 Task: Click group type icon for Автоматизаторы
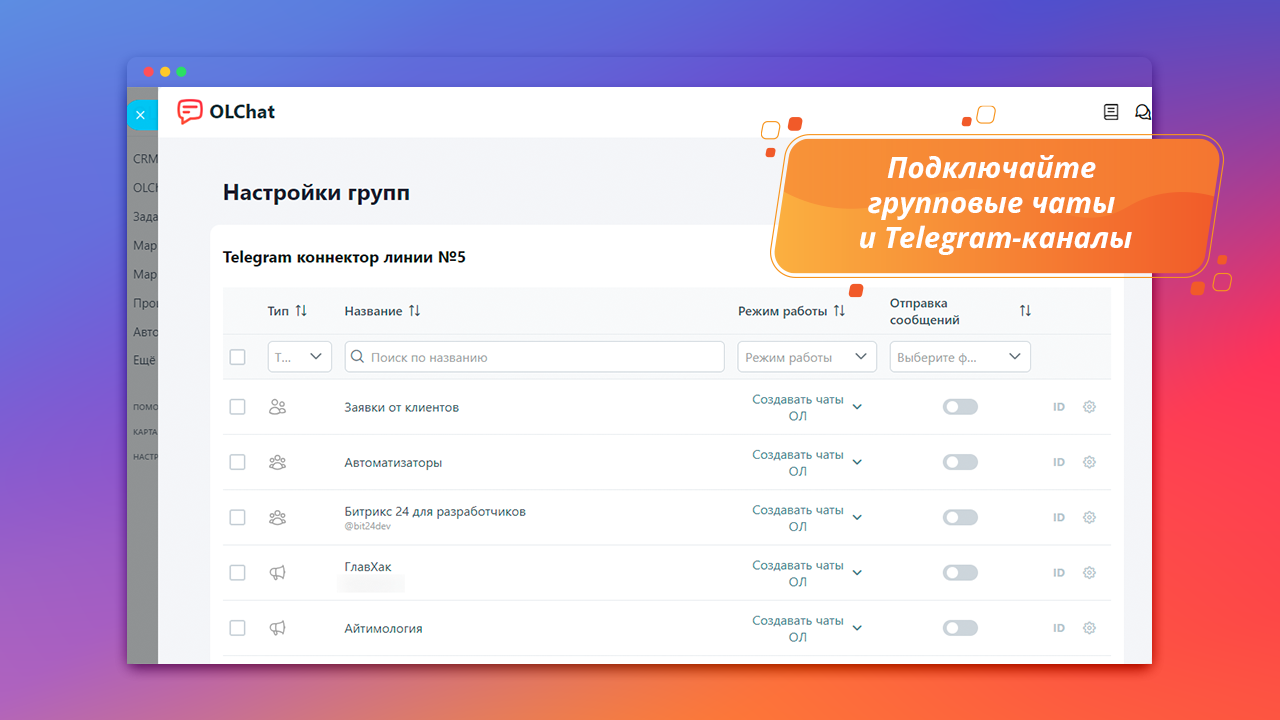click(x=278, y=462)
